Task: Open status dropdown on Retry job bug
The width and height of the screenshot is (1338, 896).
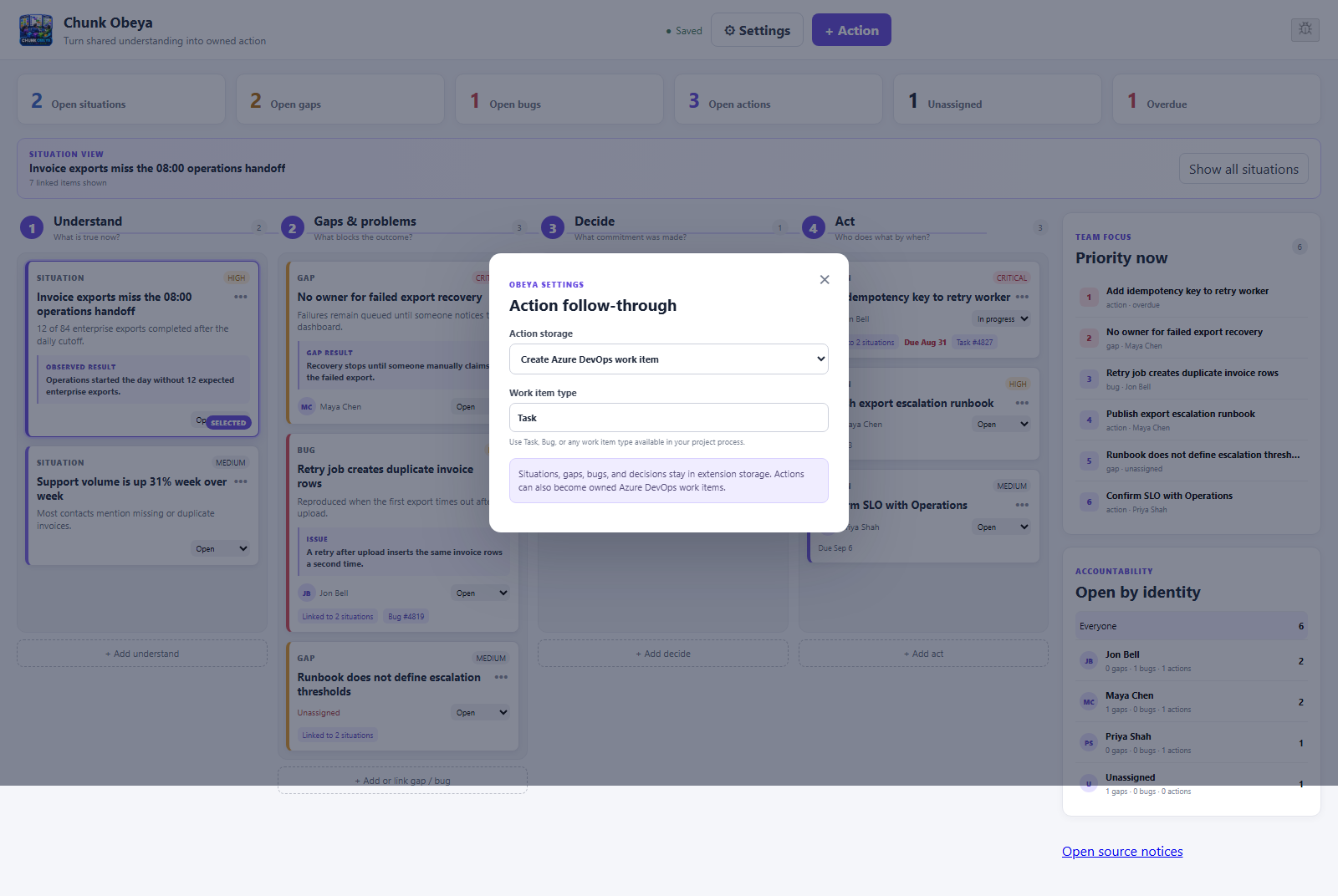Action: click(x=482, y=593)
